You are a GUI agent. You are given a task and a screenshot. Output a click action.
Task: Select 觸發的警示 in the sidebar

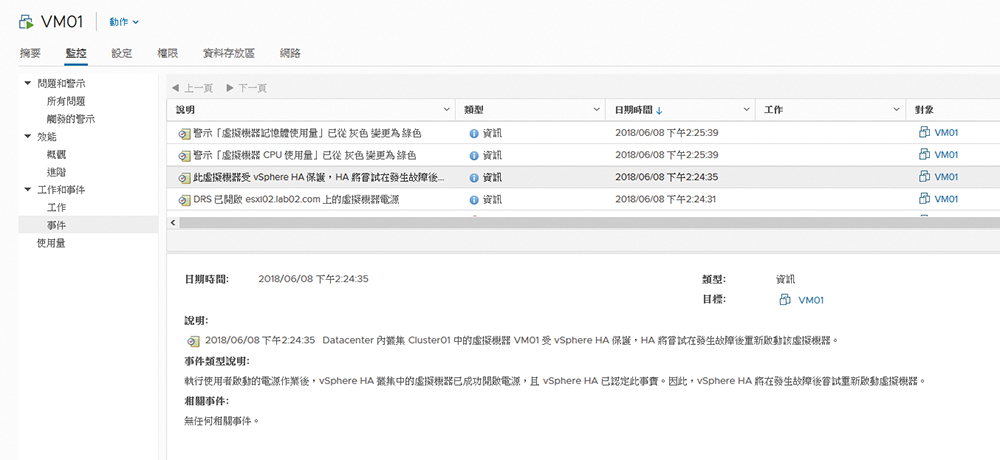pos(71,119)
